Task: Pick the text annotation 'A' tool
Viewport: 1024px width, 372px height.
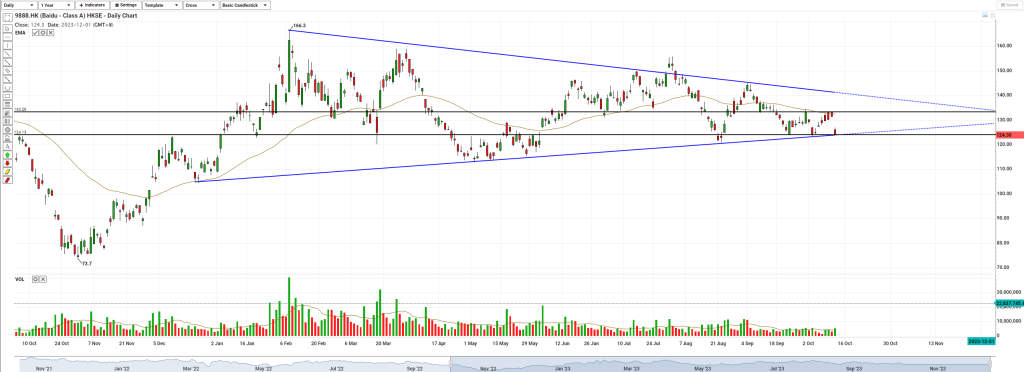Action: tap(7, 146)
